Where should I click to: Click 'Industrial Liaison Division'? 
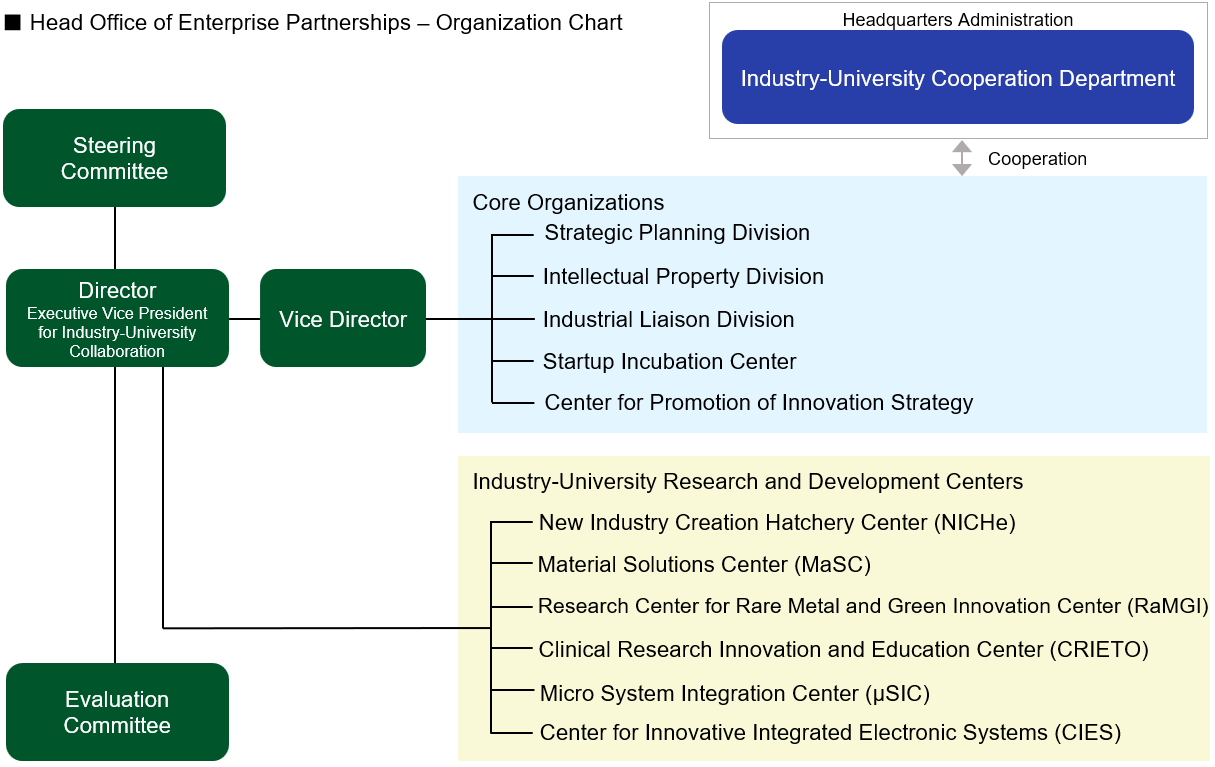coord(668,320)
